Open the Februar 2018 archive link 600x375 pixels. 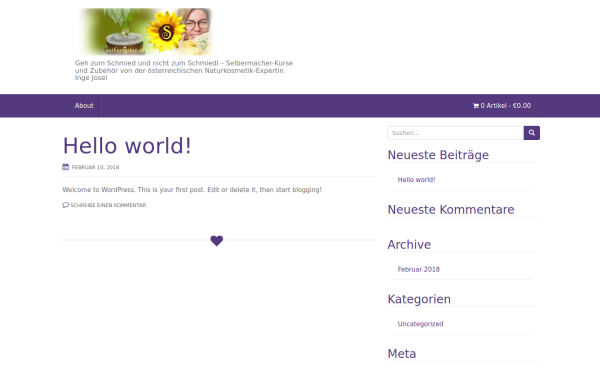click(419, 269)
